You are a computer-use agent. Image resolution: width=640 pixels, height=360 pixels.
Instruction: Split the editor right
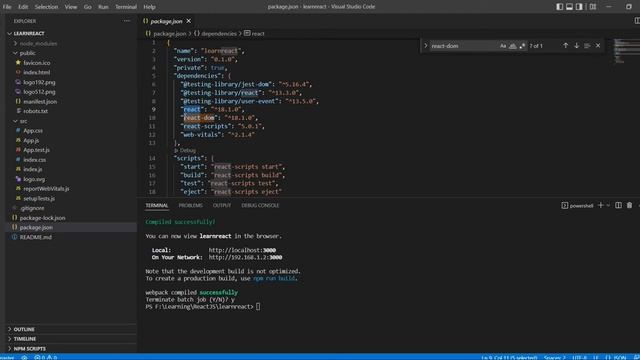[x=637, y=21]
